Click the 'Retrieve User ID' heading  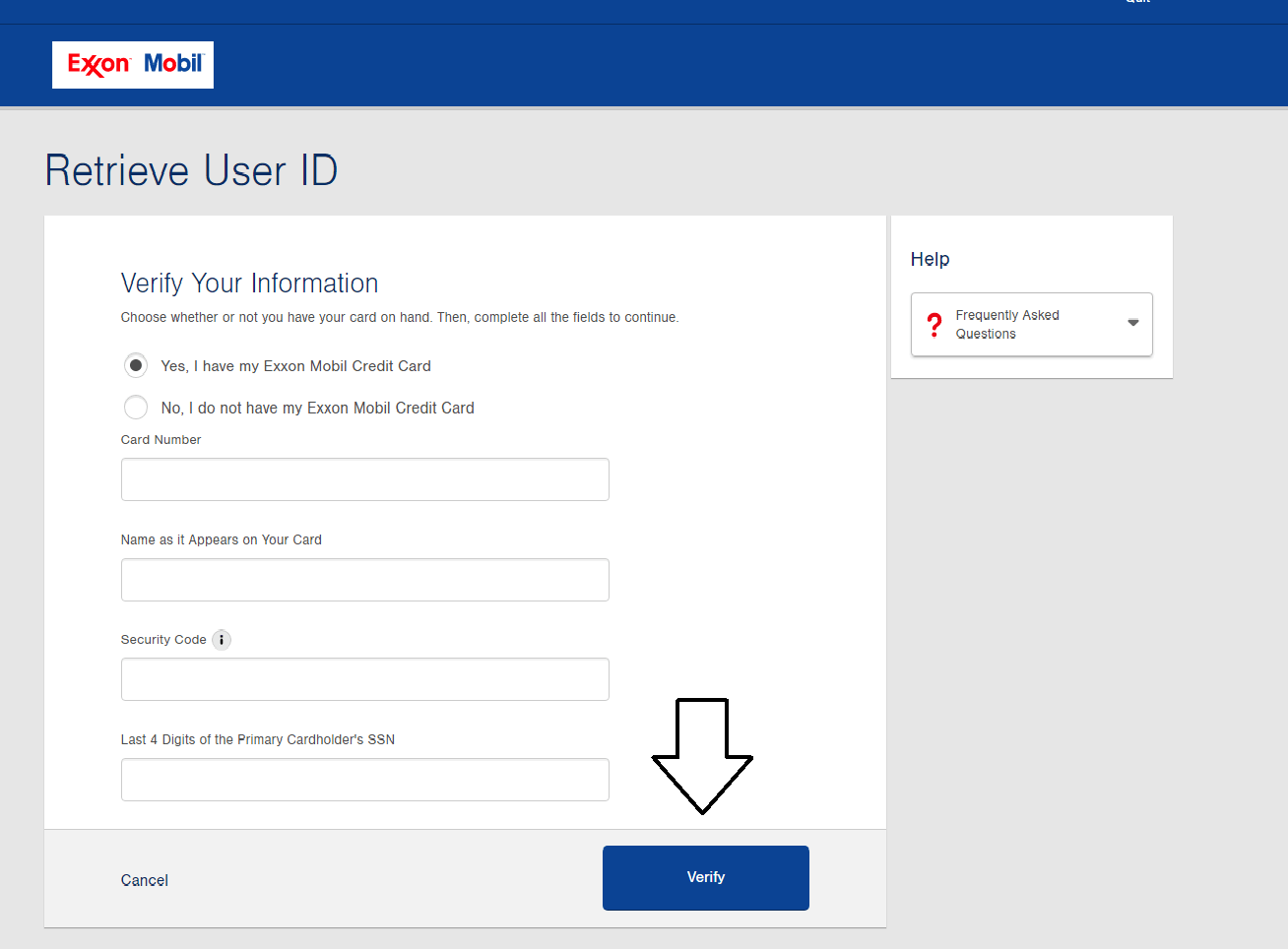pos(192,170)
